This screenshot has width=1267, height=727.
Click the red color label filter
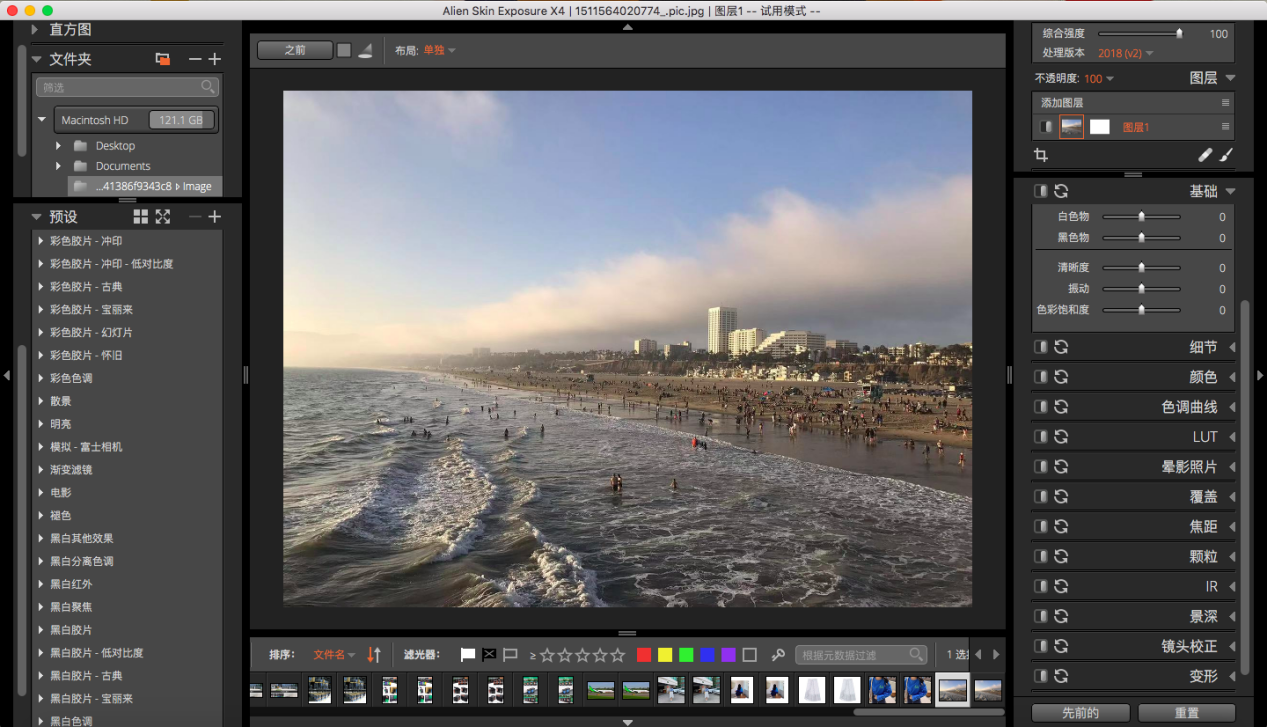644,655
